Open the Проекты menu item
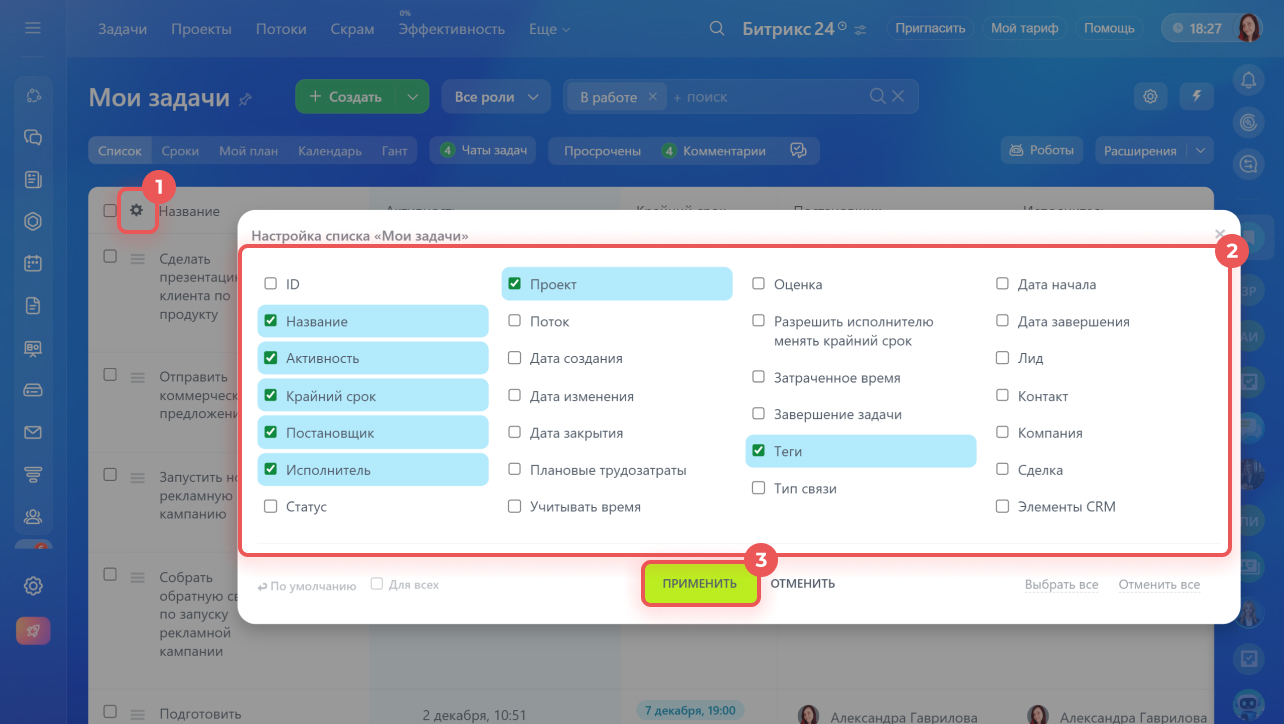The width and height of the screenshot is (1284, 724). coord(201,29)
